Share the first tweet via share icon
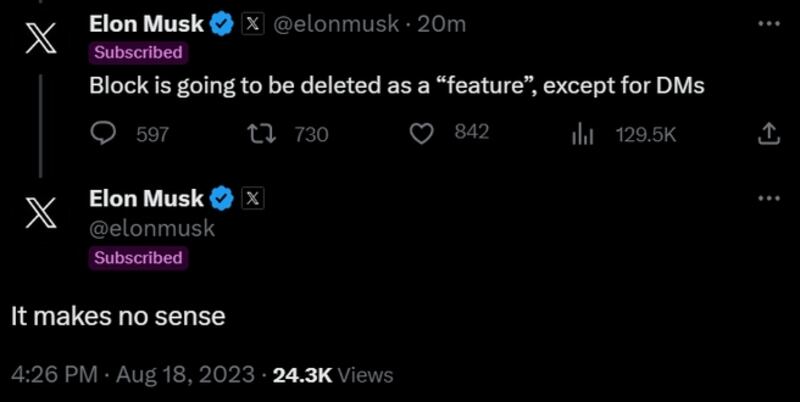Image resolution: width=800 pixels, height=402 pixels. [x=769, y=134]
